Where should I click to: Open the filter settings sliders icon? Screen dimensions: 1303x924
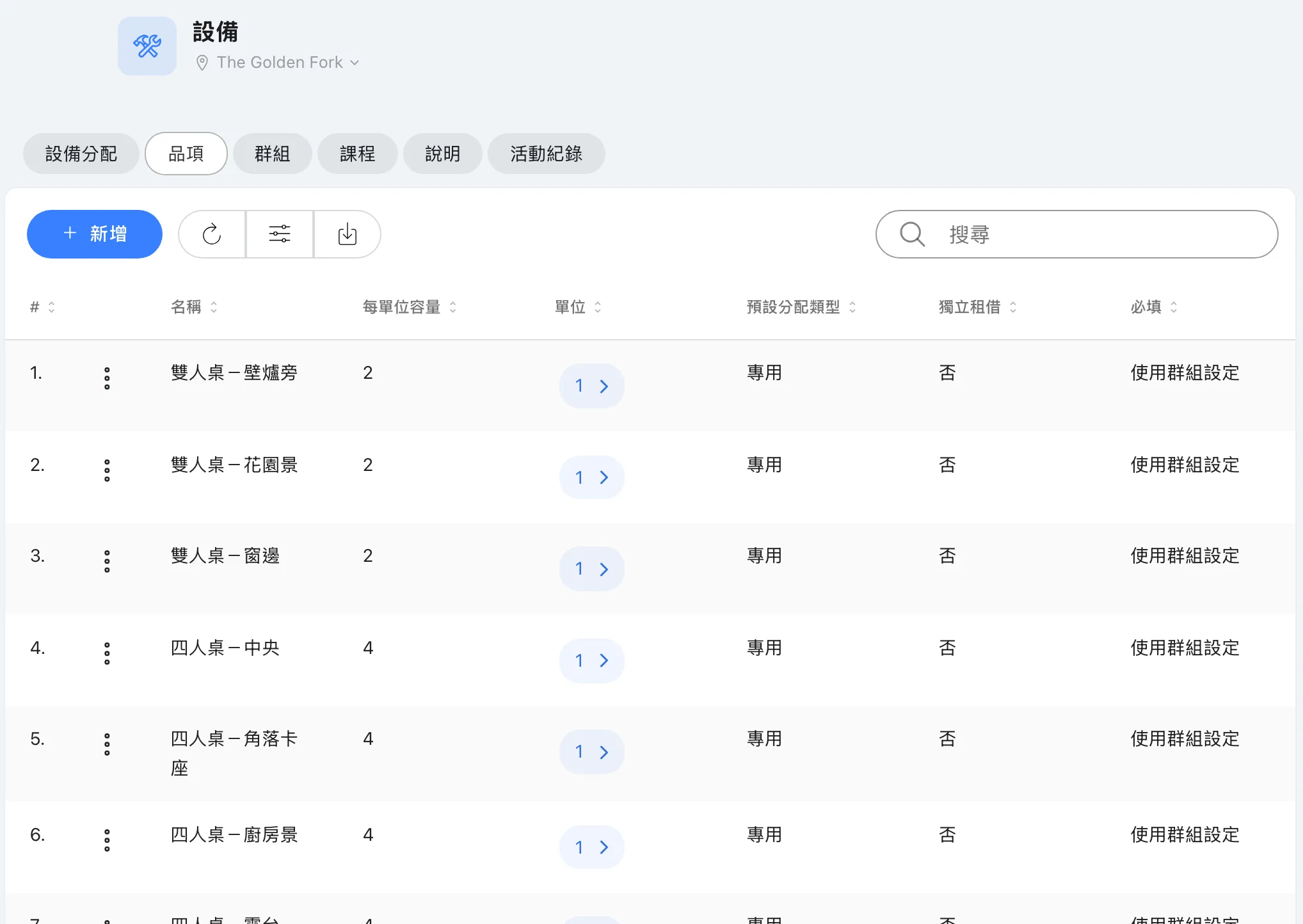tap(280, 234)
